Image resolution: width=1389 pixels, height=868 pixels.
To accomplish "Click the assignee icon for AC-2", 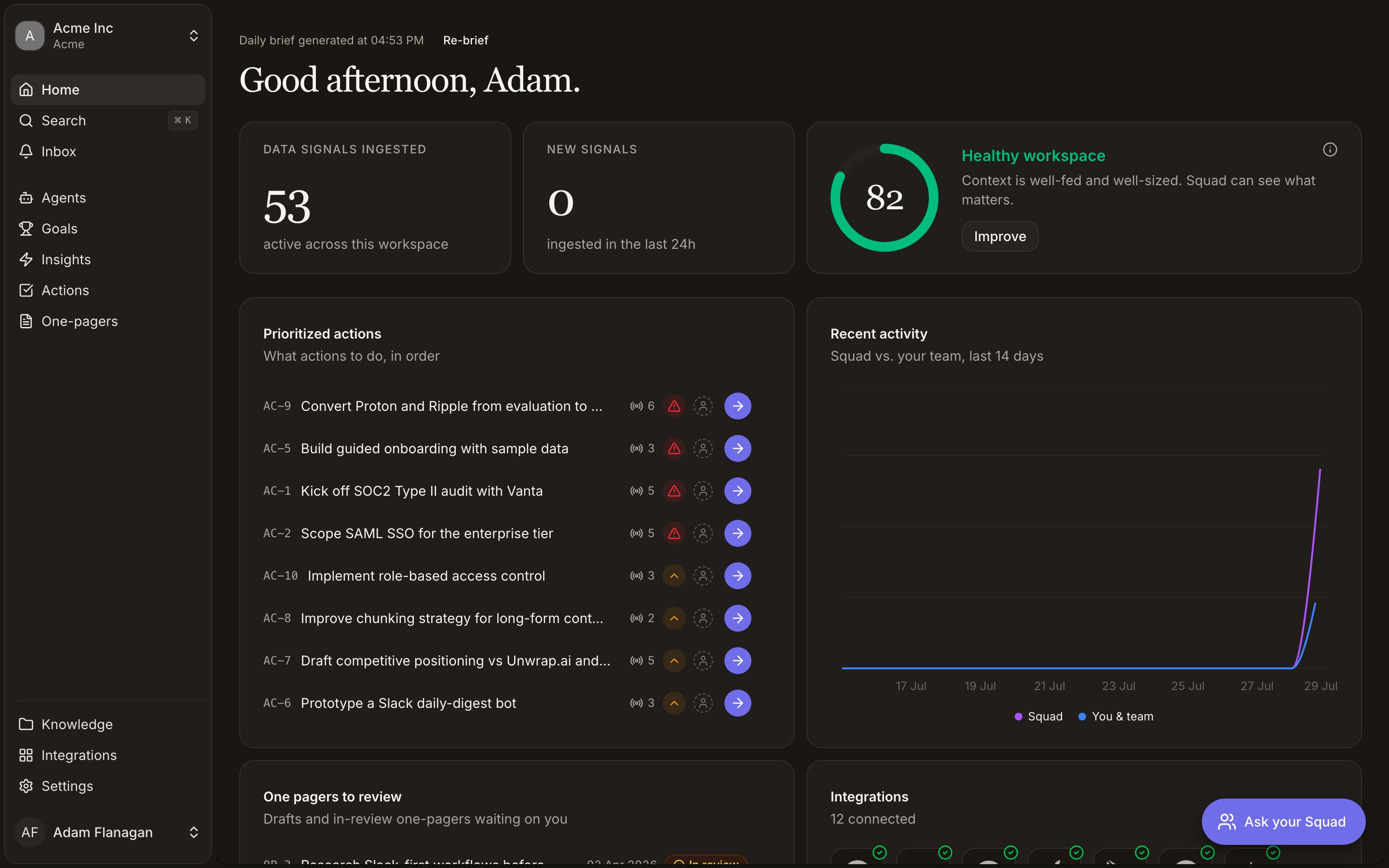I will (x=703, y=533).
